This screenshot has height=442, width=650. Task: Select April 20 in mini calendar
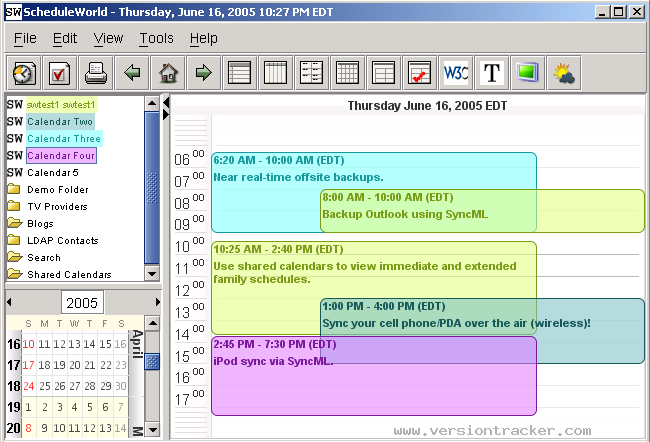(75, 365)
